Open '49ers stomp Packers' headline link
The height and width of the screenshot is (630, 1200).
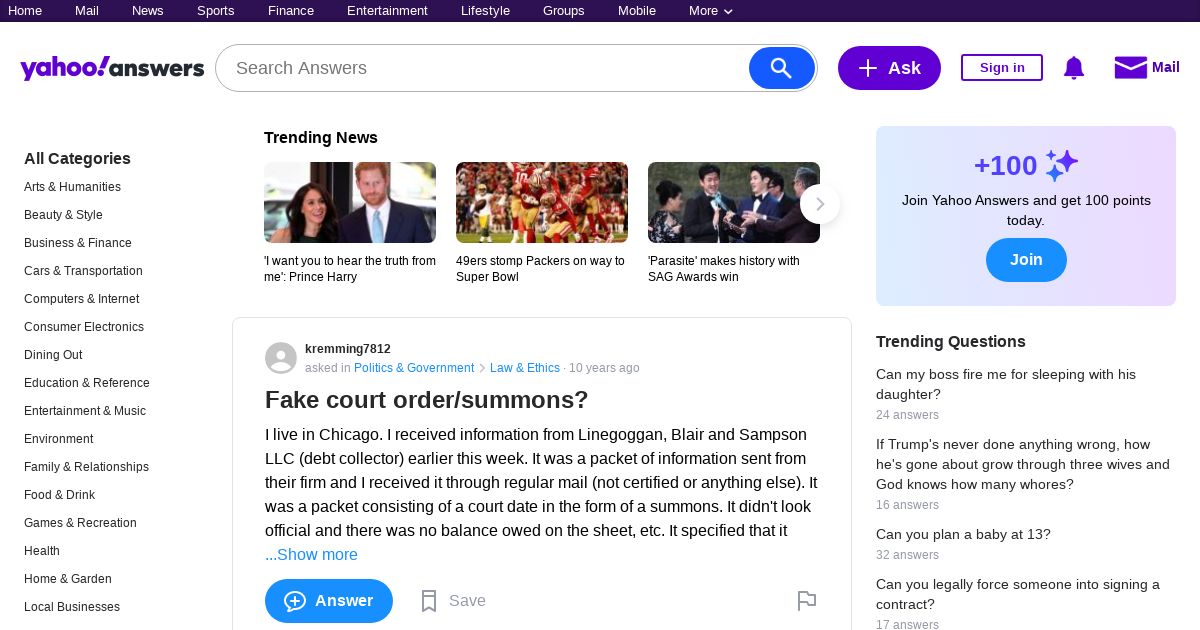(540, 269)
